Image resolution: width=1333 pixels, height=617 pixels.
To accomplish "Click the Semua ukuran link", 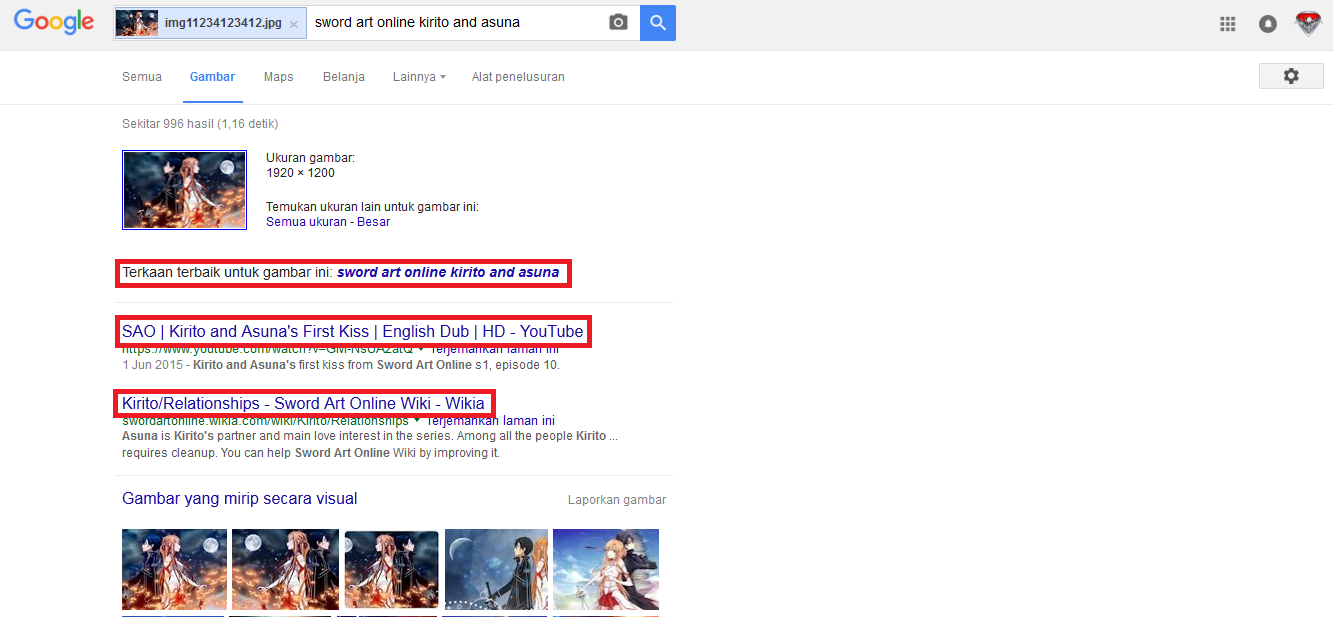I will (x=304, y=222).
